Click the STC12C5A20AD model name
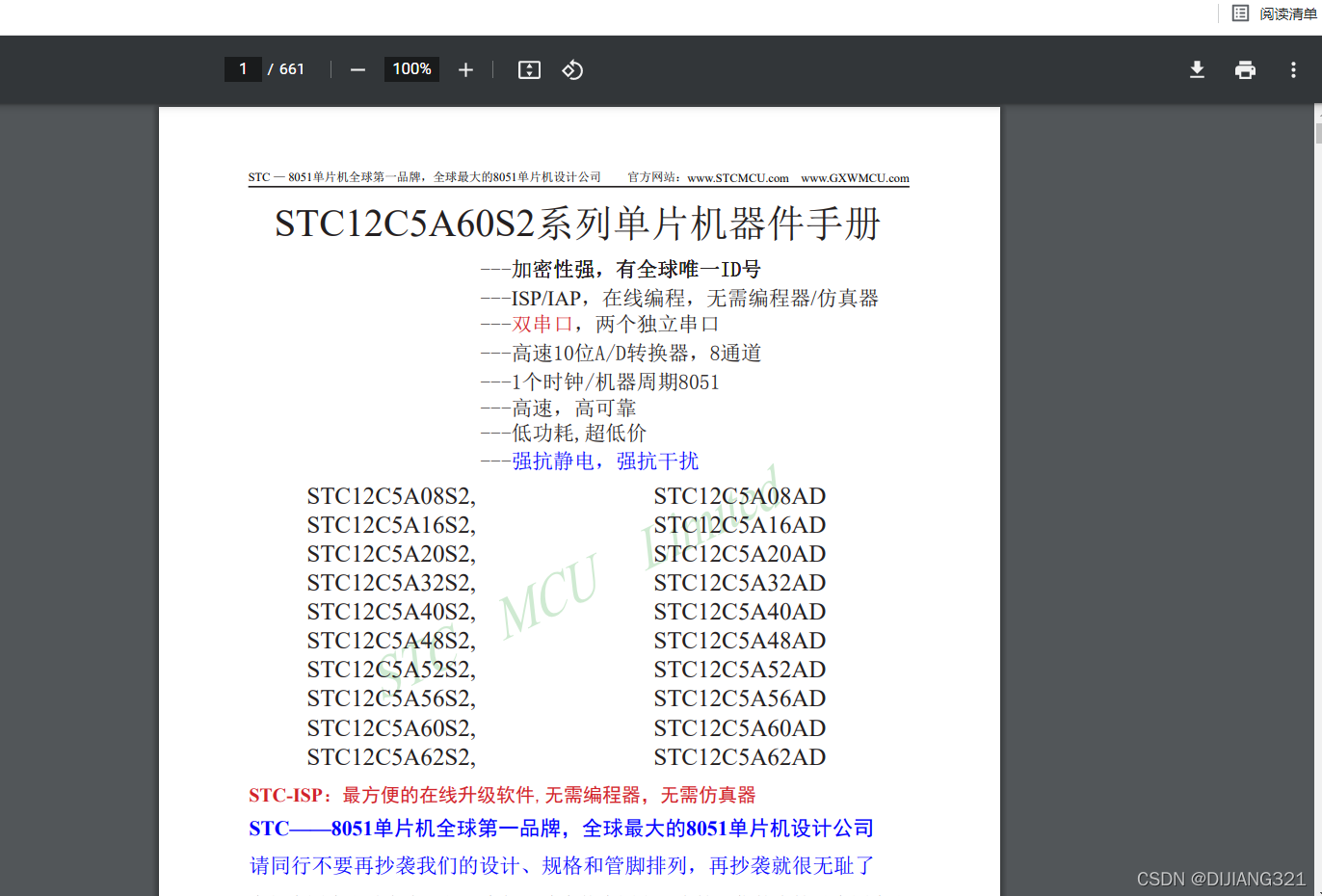 pos(740,554)
